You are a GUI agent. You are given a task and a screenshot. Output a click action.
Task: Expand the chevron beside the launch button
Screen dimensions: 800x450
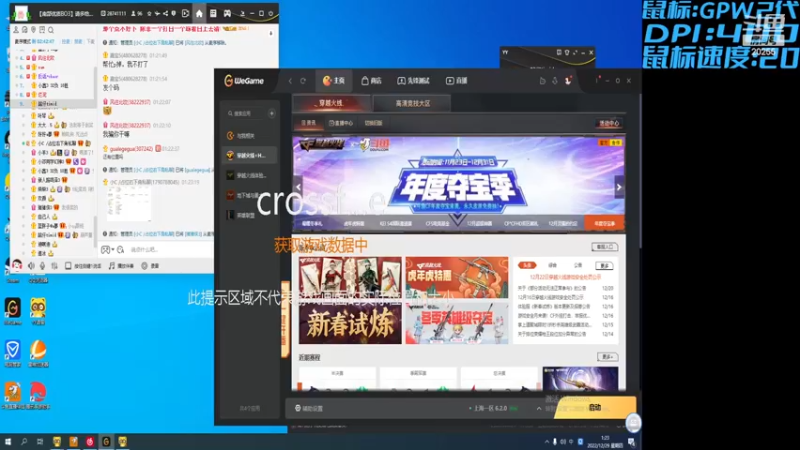pos(539,408)
